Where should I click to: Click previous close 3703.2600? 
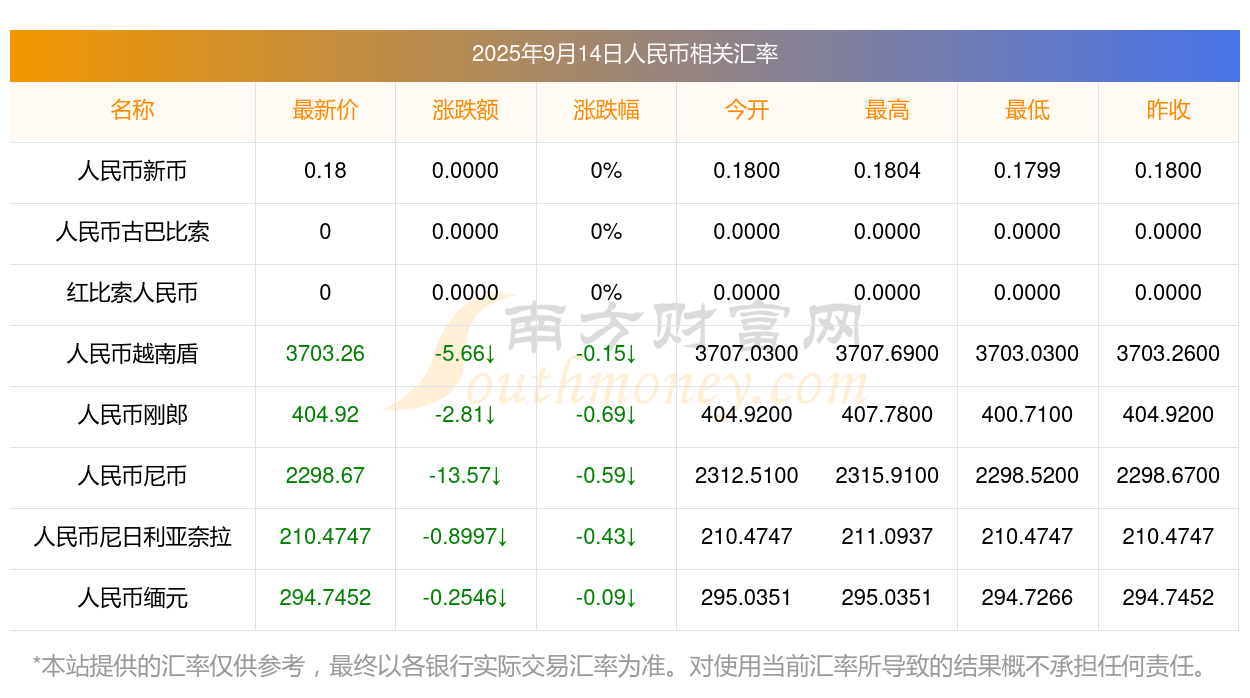tap(1168, 354)
